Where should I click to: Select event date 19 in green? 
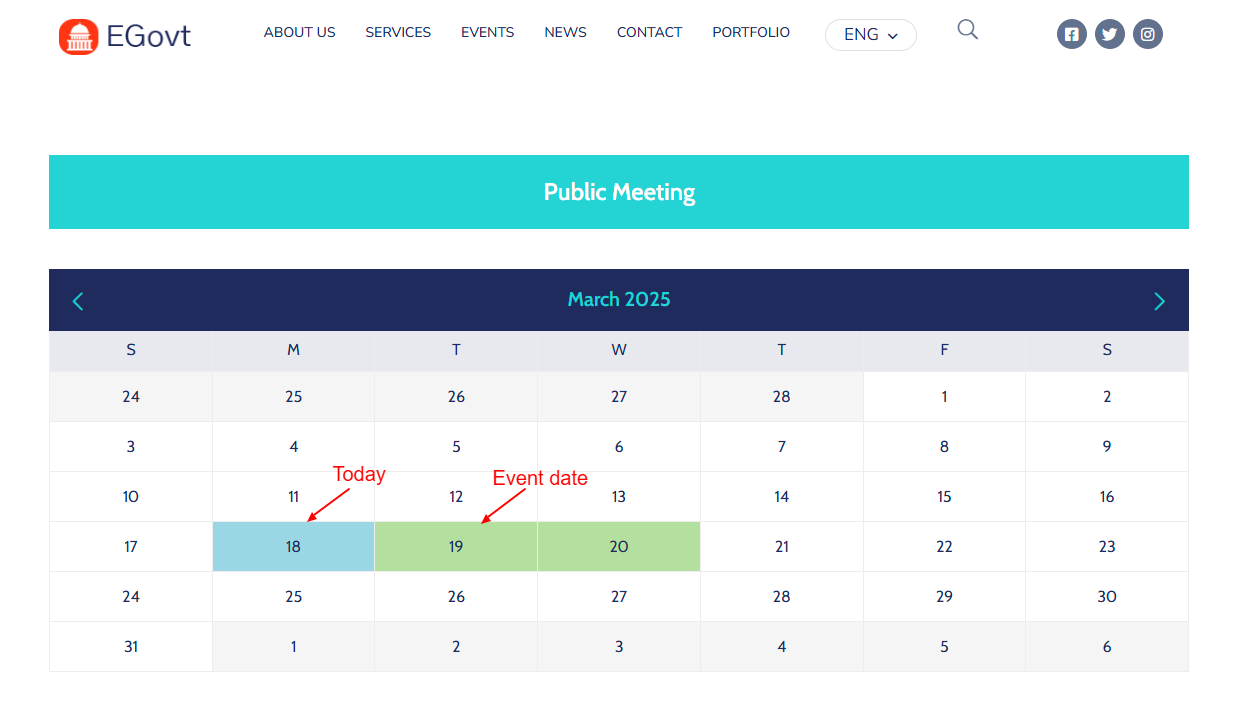click(456, 546)
